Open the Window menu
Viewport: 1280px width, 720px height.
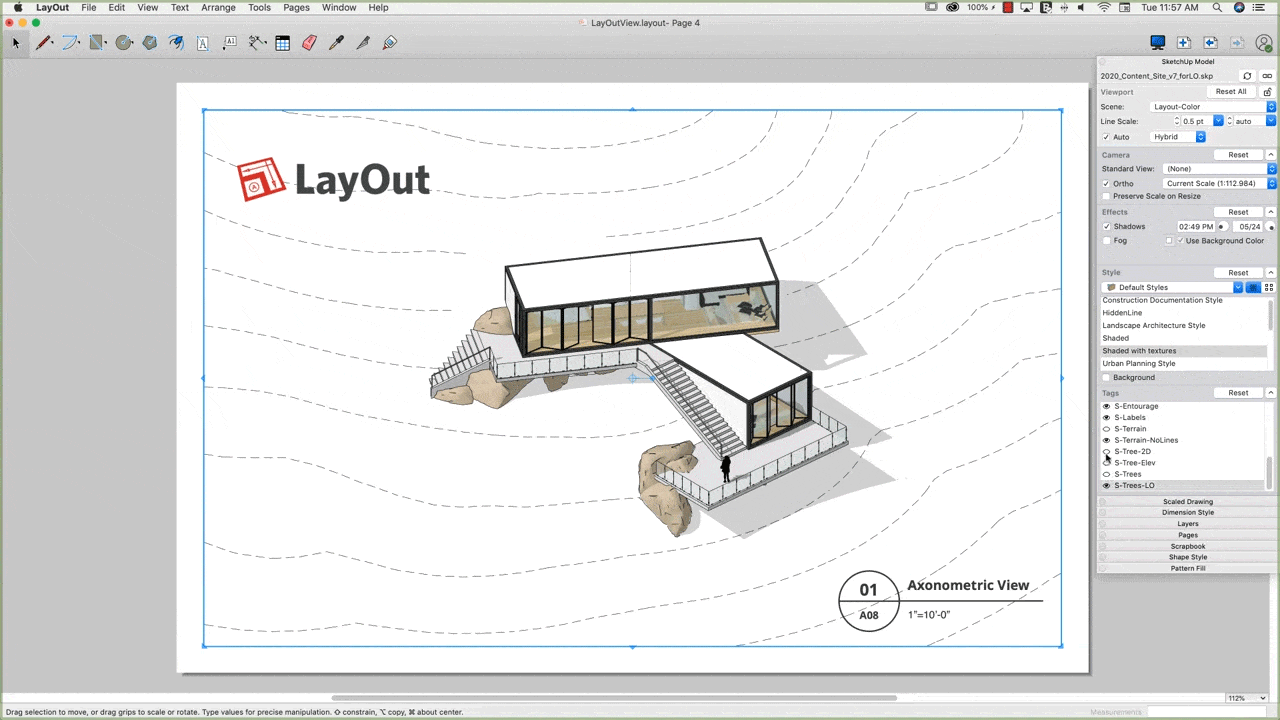pyautogui.click(x=339, y=7)
